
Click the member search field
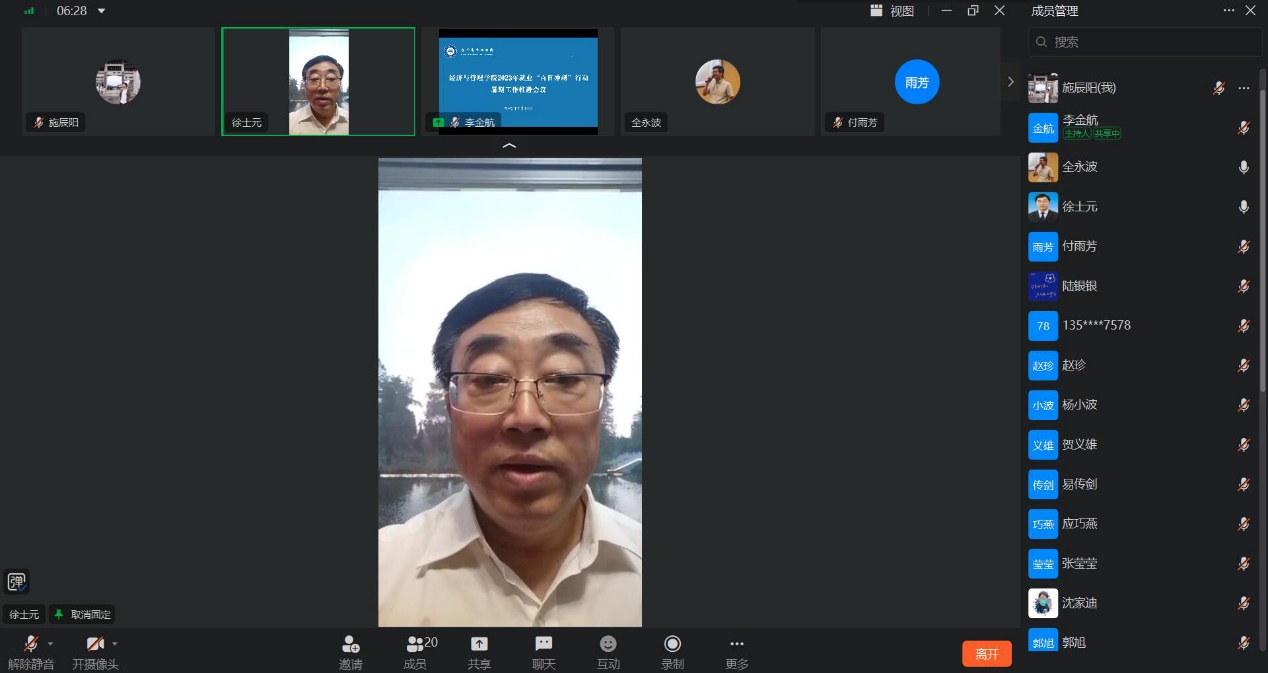click(x=1150, y=42)
